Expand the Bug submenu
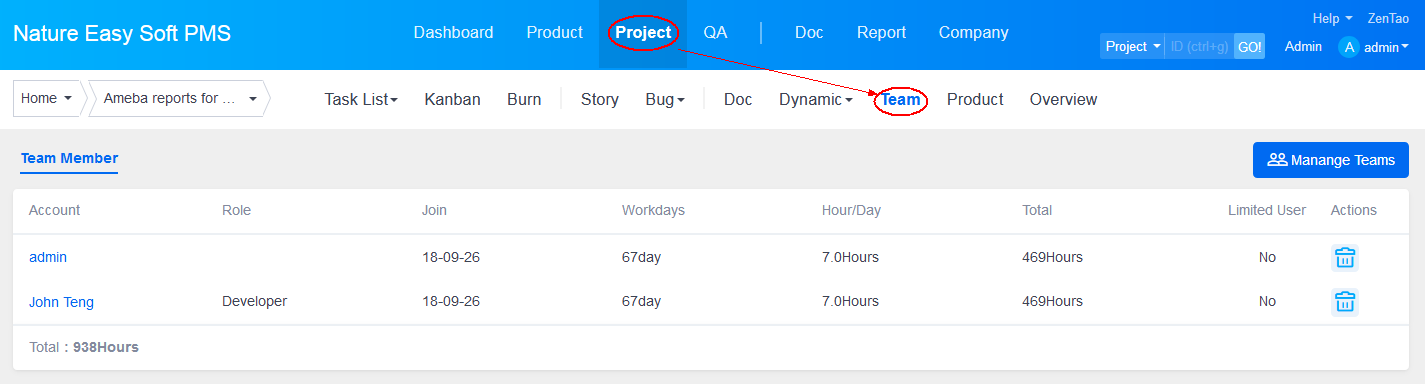 coord(665,100)
